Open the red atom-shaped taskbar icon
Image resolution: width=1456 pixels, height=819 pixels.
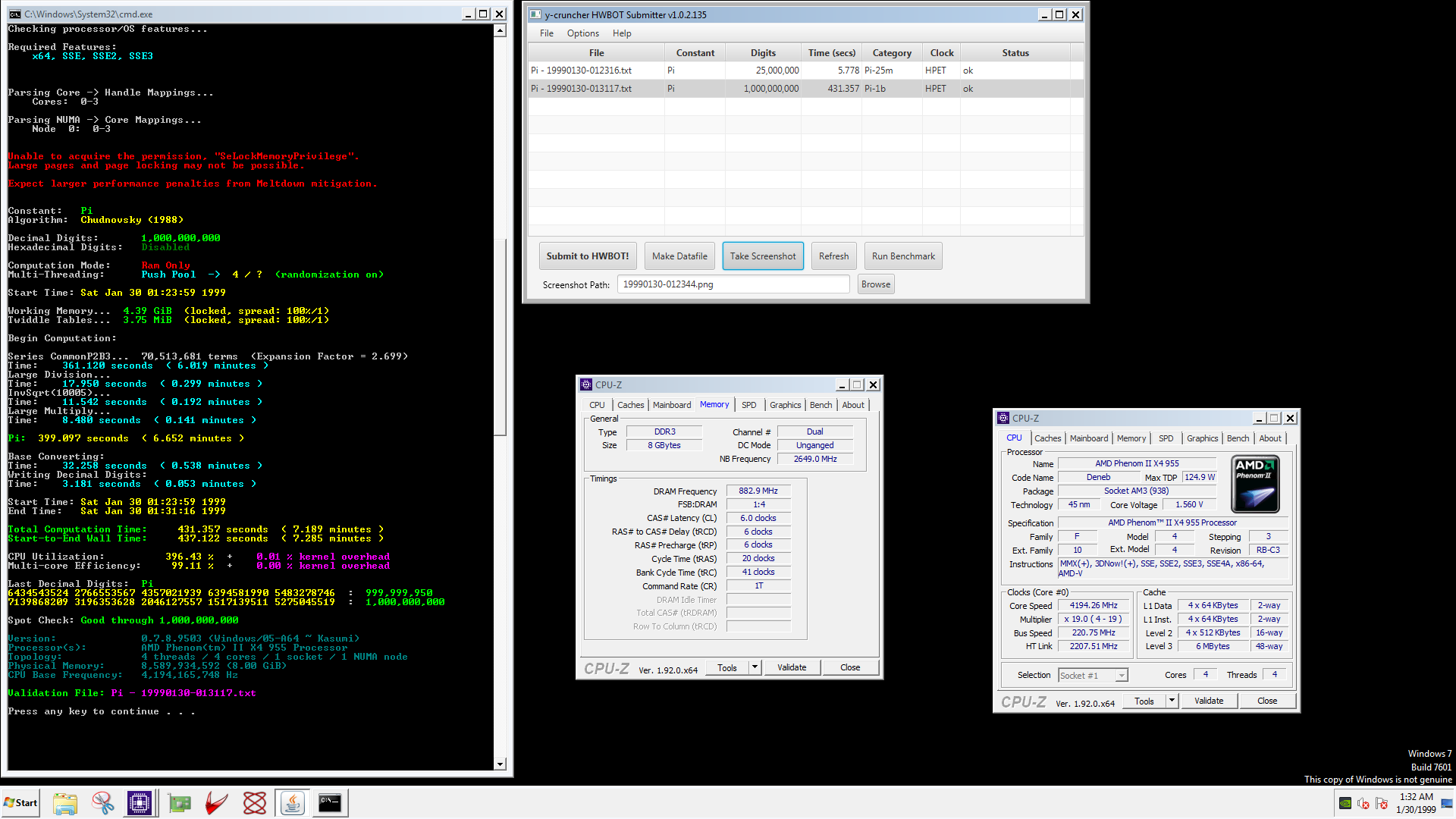(x=255, y=803)
